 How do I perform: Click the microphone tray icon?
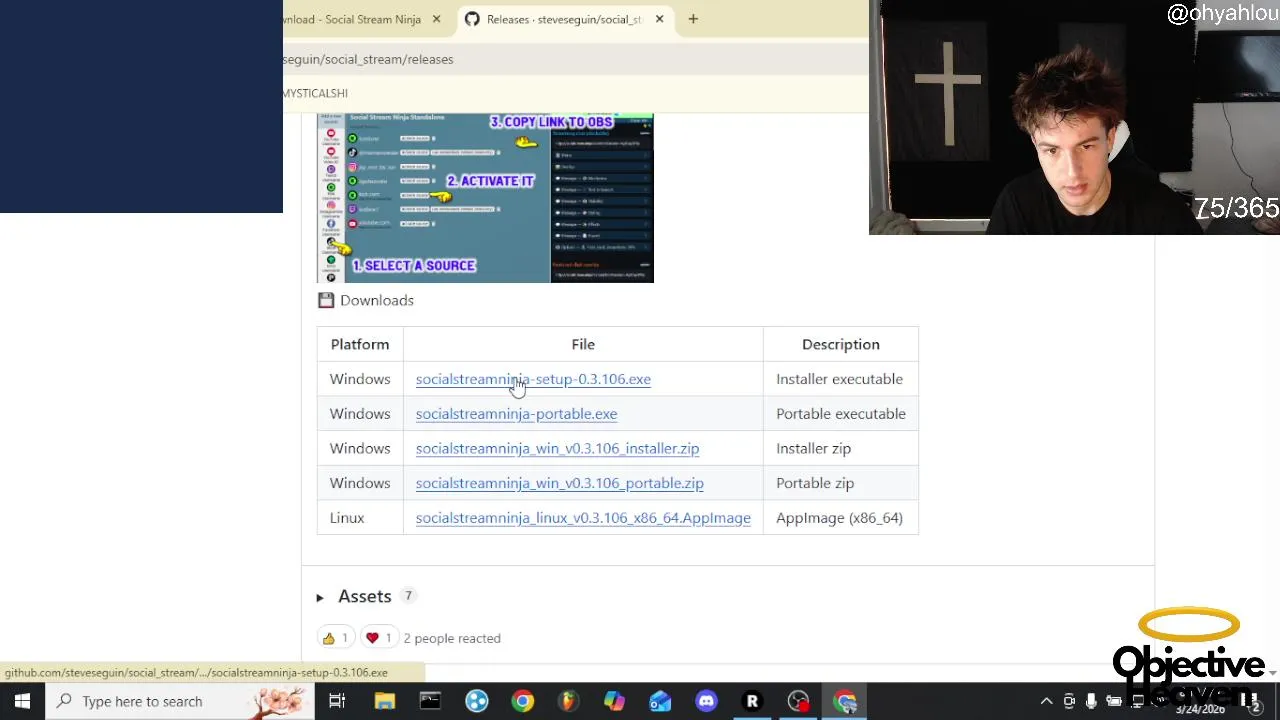pyautogui.click(x=1091, y=701)
